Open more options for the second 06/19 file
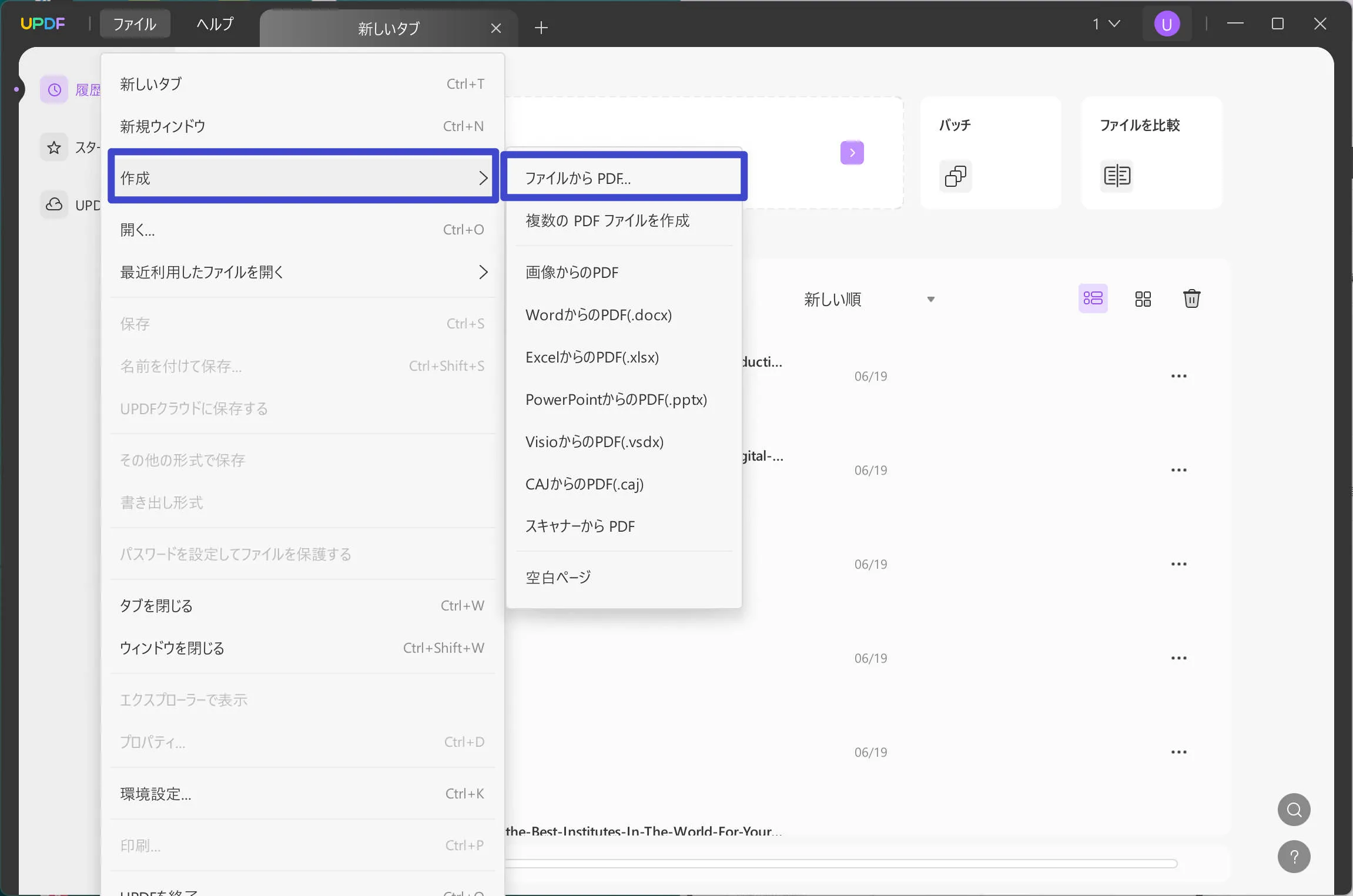The width and height of the screenshot is (1353, 896). [1179, 470]
